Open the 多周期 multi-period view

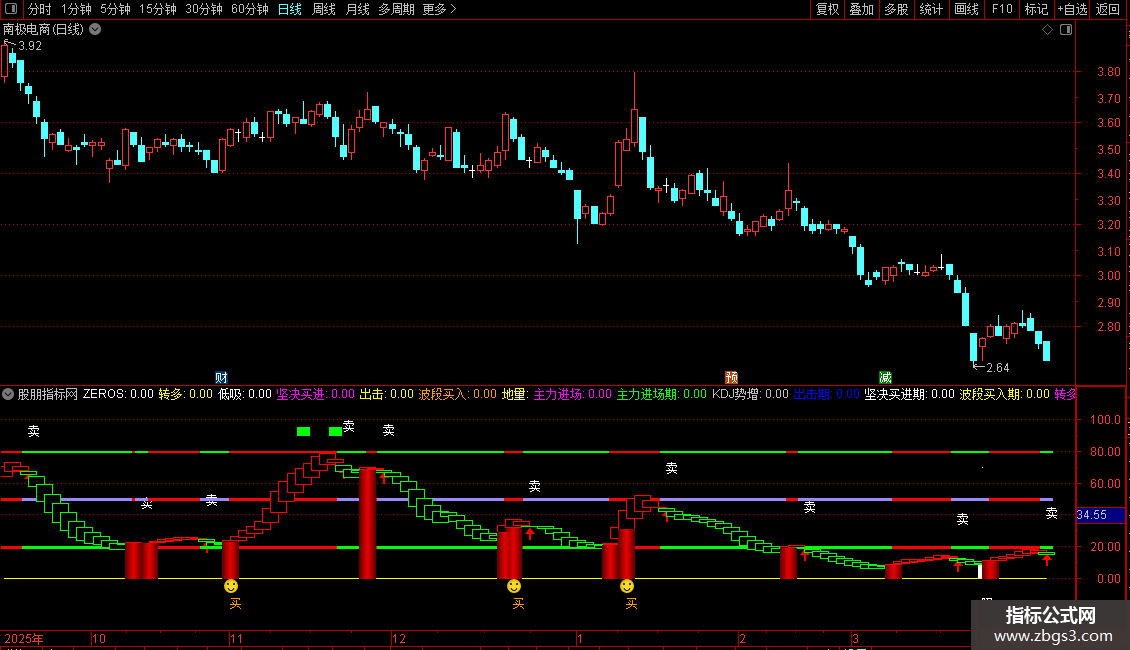(396, 9)
